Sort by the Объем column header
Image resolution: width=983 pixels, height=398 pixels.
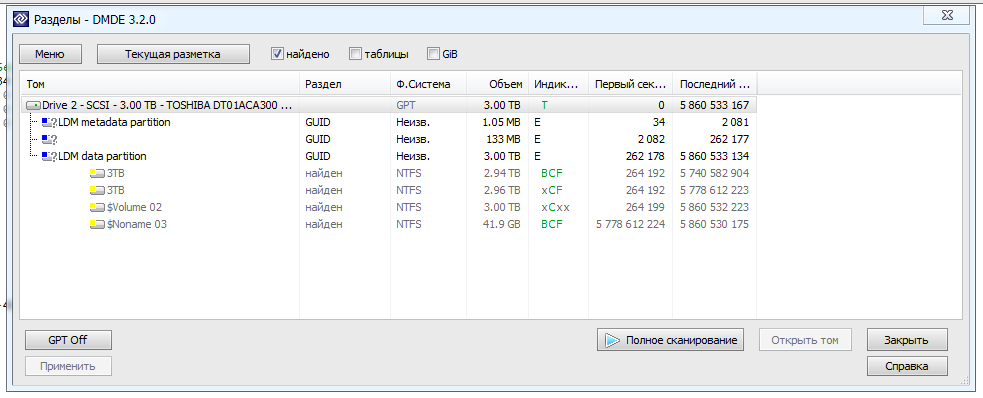(x=498, y=84)
